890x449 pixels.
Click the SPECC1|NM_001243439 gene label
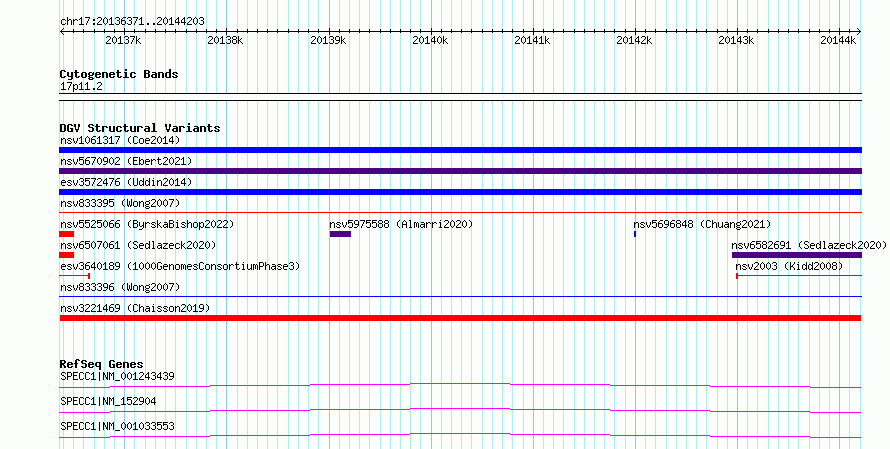(x=117, y=376)
